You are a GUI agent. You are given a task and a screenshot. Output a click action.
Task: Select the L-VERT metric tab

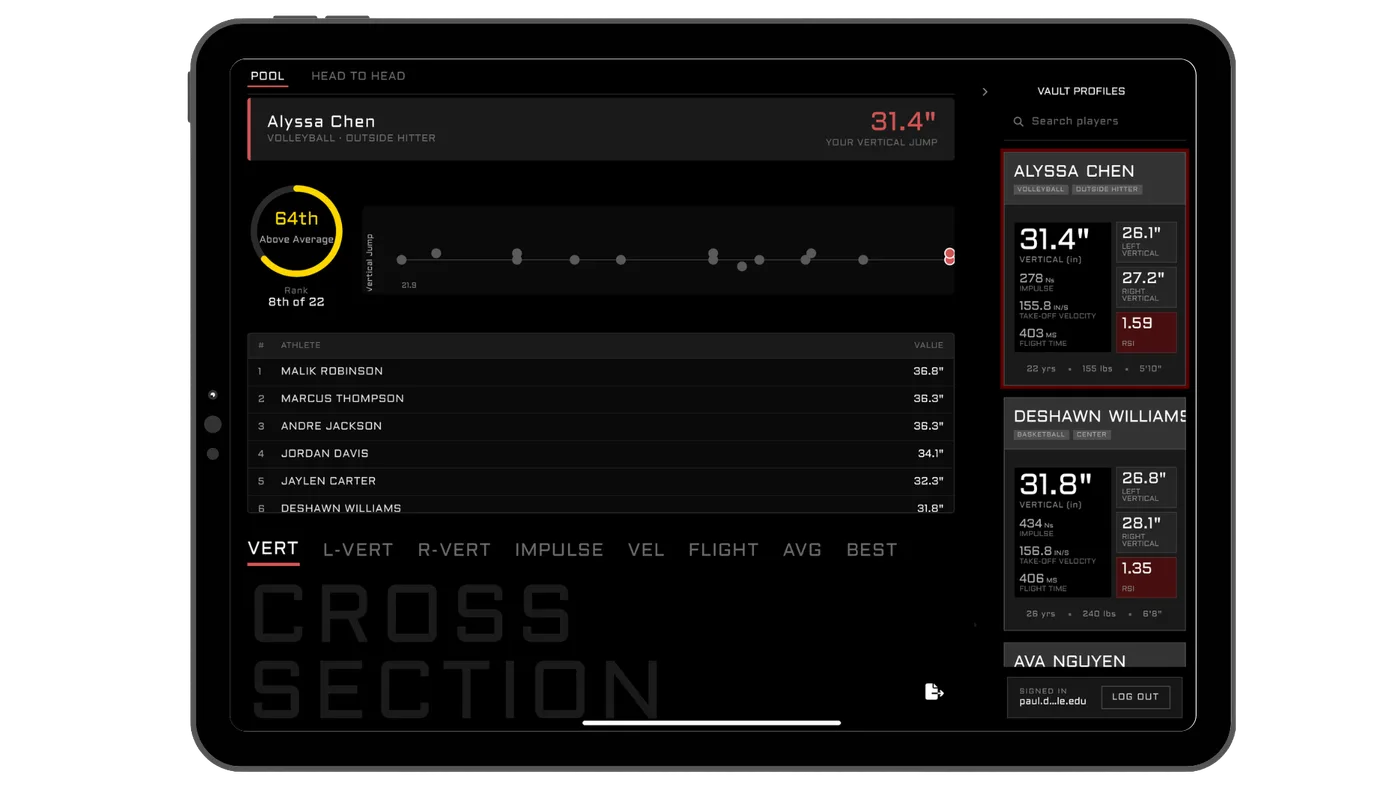(x=358, y=550)
